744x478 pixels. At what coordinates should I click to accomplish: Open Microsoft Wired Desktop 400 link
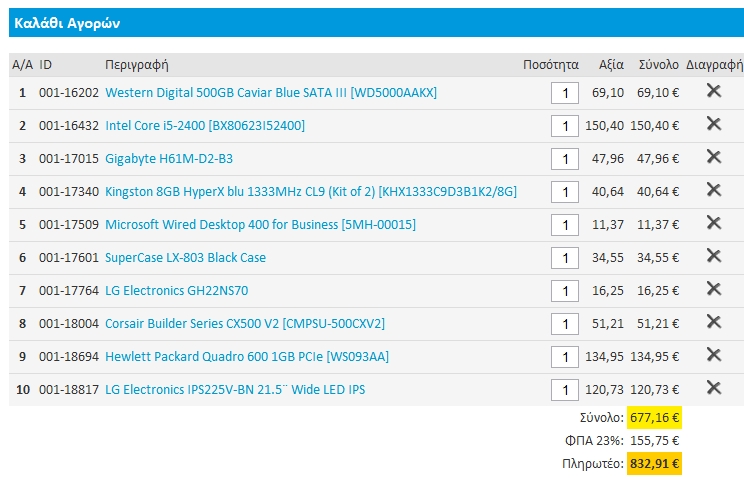click(x=260, y=225)
